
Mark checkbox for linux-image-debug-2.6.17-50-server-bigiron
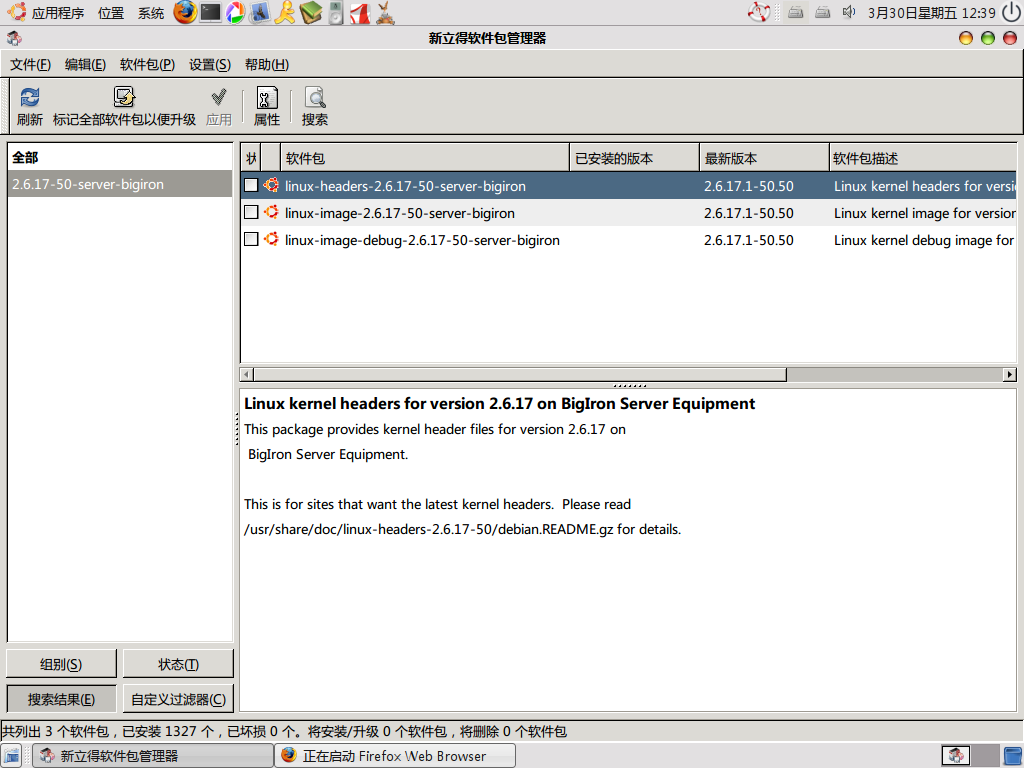tap(251, 239)
